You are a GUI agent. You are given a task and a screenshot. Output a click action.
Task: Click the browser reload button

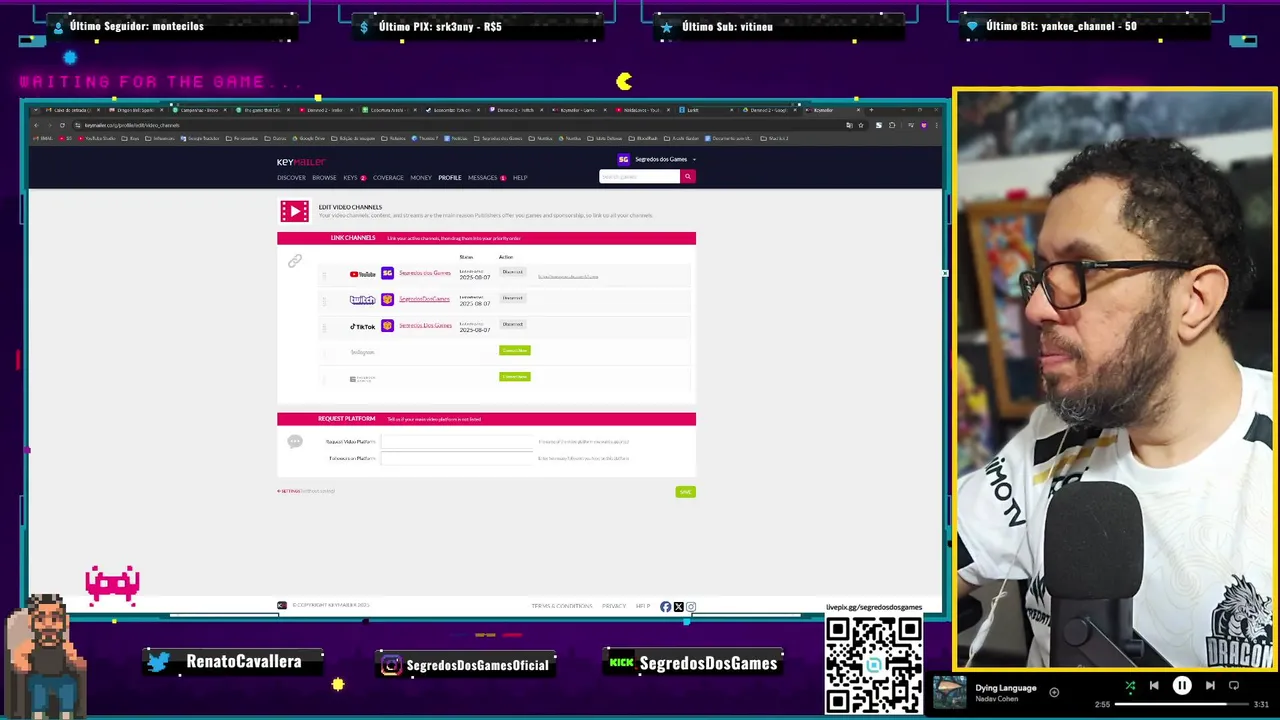(x=62, y=125)
